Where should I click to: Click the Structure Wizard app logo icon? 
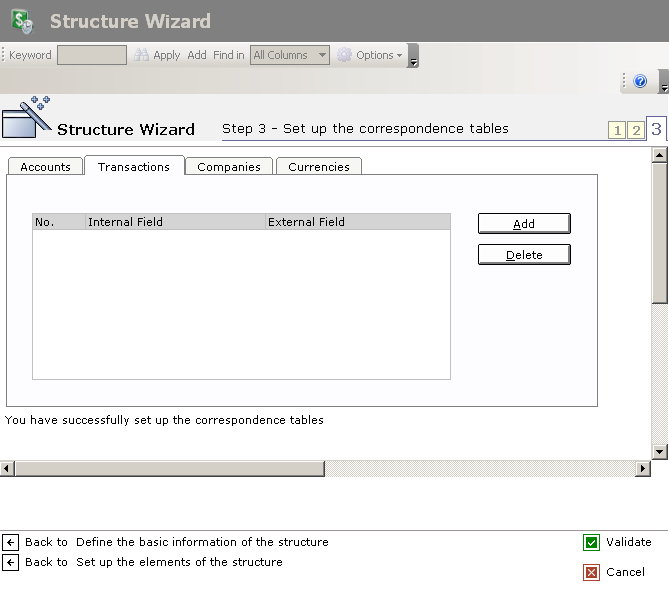coord(23,21)
